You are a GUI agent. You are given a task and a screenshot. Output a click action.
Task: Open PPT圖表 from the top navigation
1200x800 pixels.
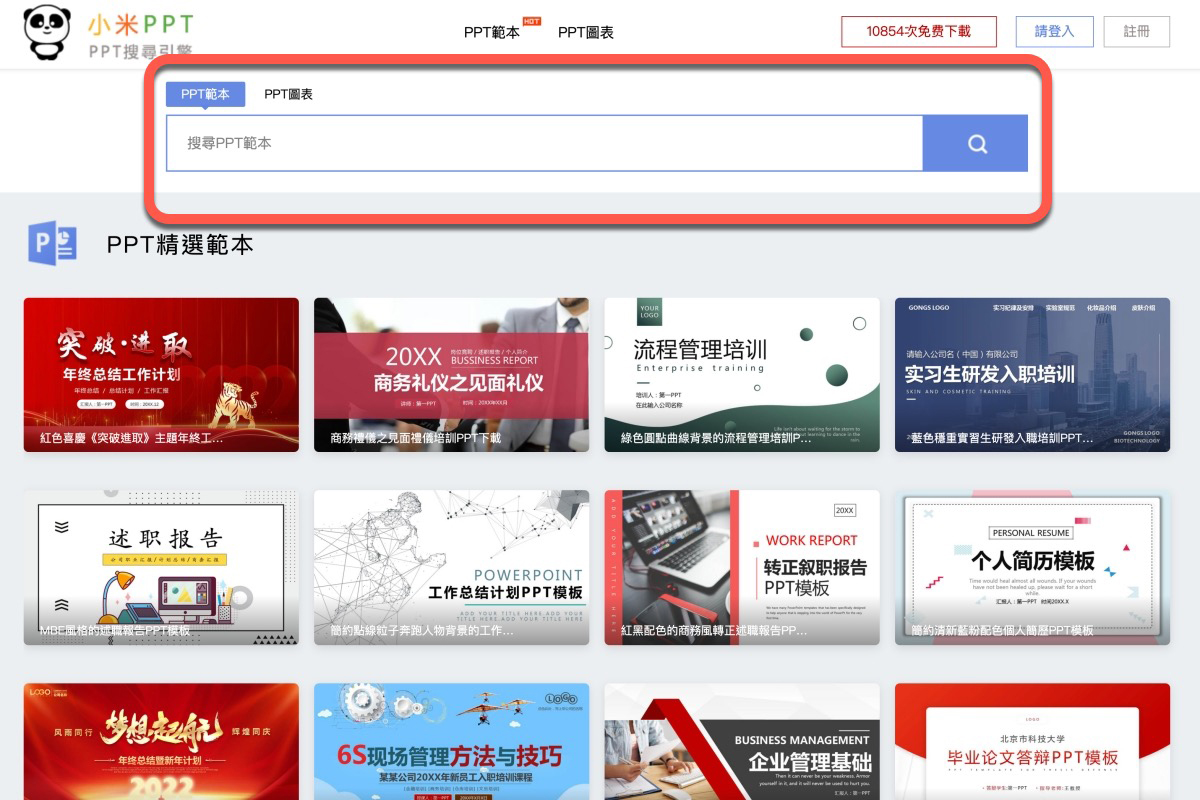588,31
